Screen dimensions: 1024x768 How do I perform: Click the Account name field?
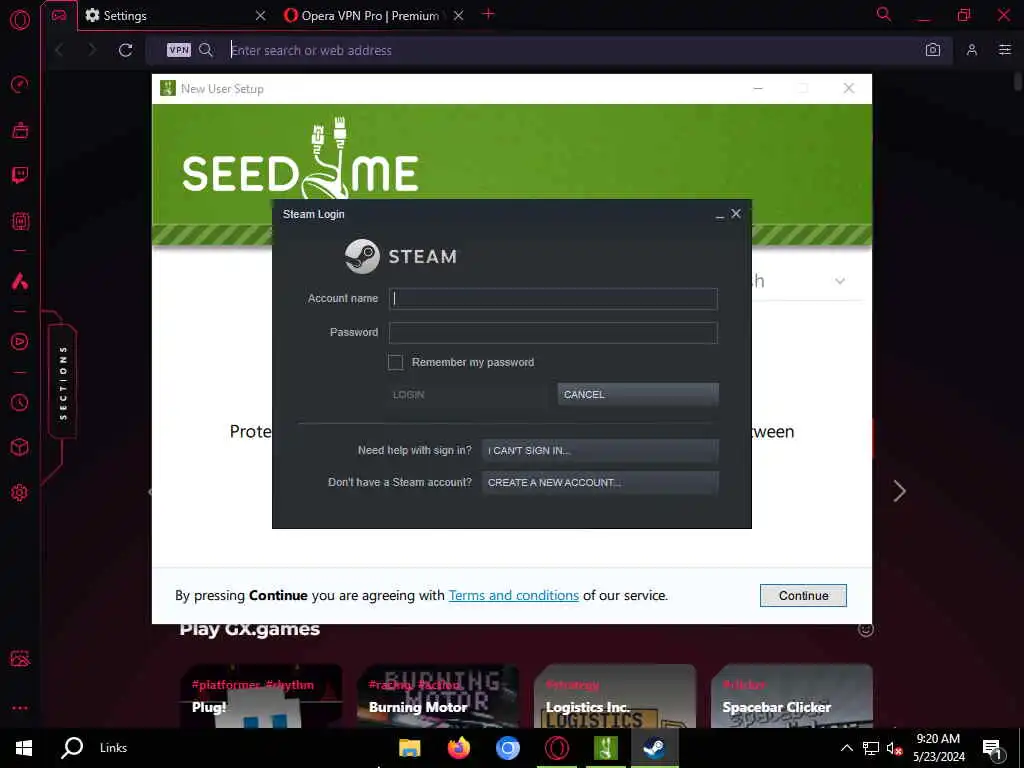point(553,298)
